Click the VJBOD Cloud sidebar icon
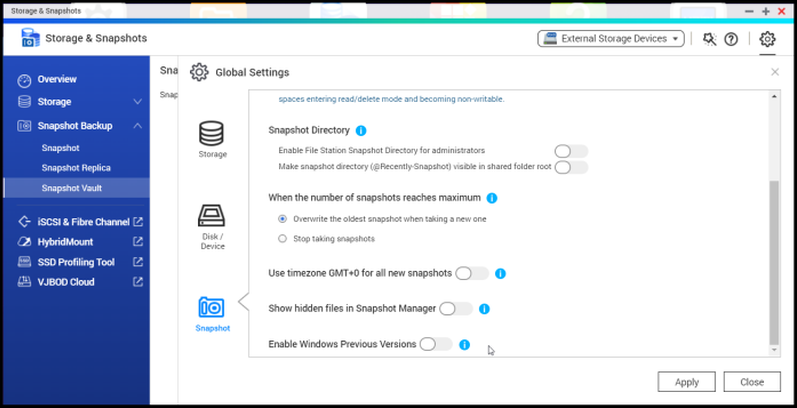The width and height of the screenshot is (797, 408). 24,281
